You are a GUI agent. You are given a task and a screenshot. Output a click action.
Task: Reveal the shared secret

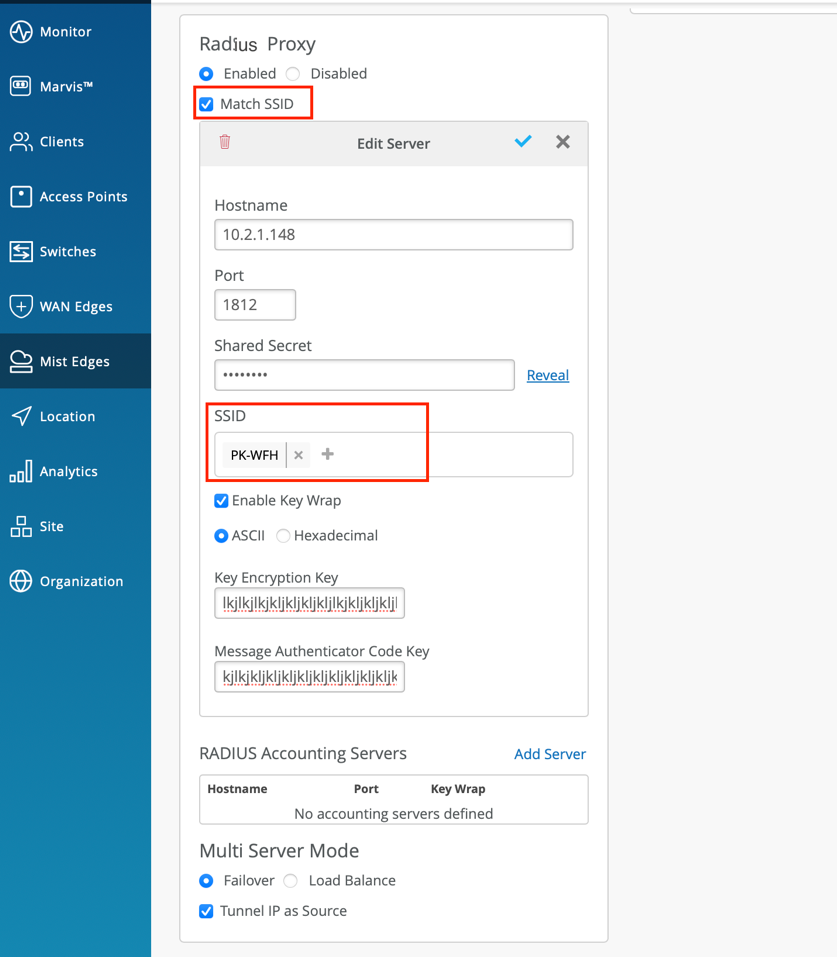point(547,375)
